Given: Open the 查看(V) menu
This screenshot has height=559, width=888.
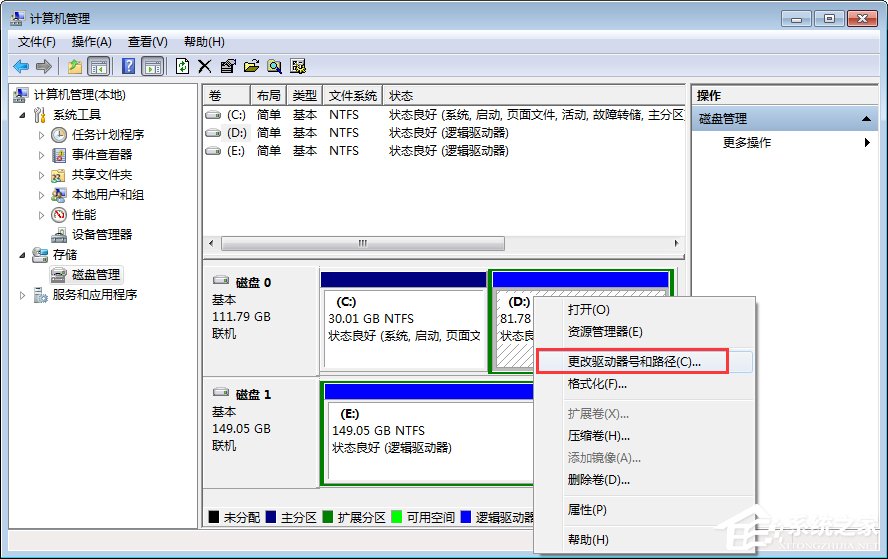Looking at the screenshot, I should [148, 42].
